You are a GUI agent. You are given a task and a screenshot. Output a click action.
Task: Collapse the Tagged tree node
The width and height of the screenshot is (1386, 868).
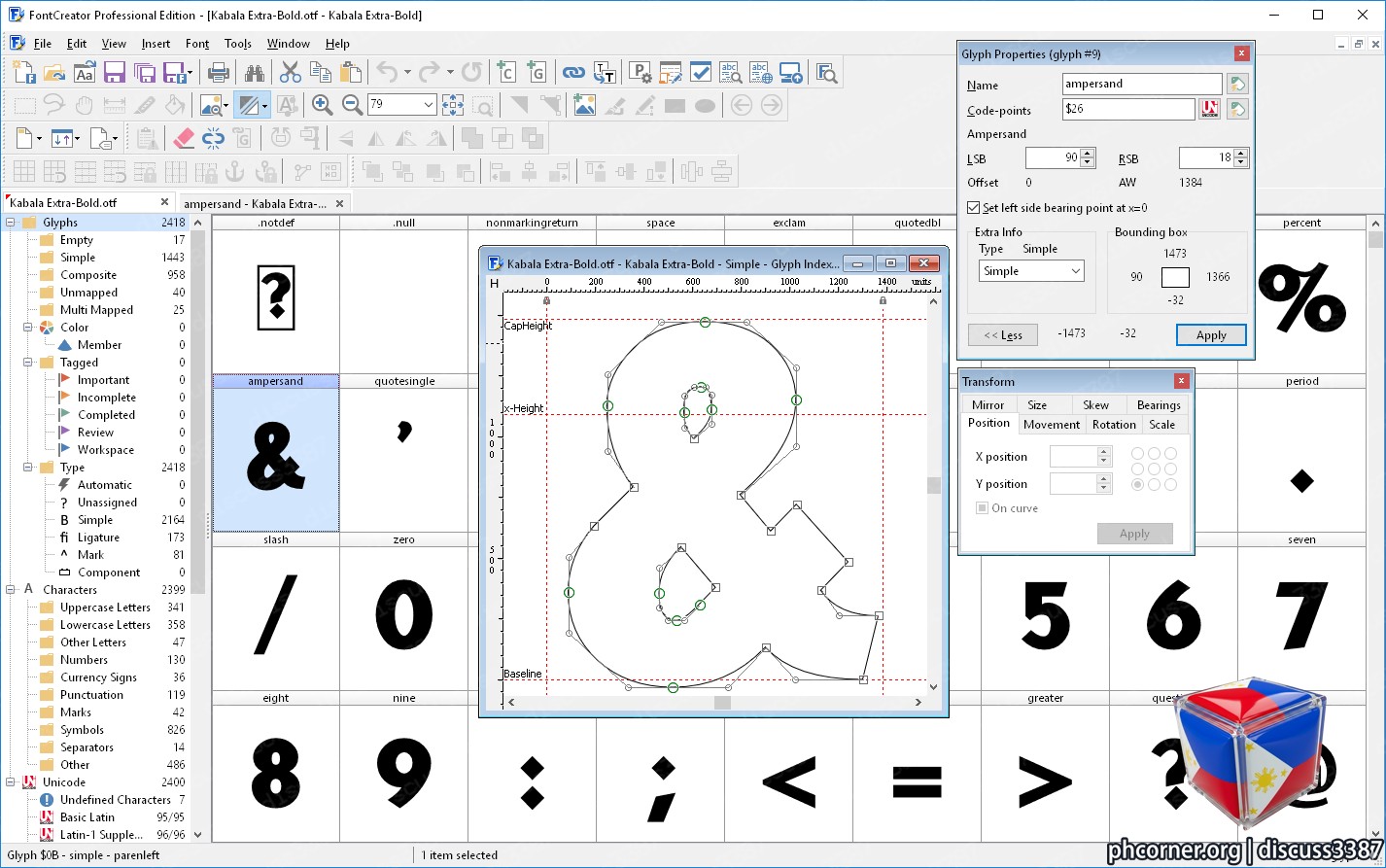[28, 363]
